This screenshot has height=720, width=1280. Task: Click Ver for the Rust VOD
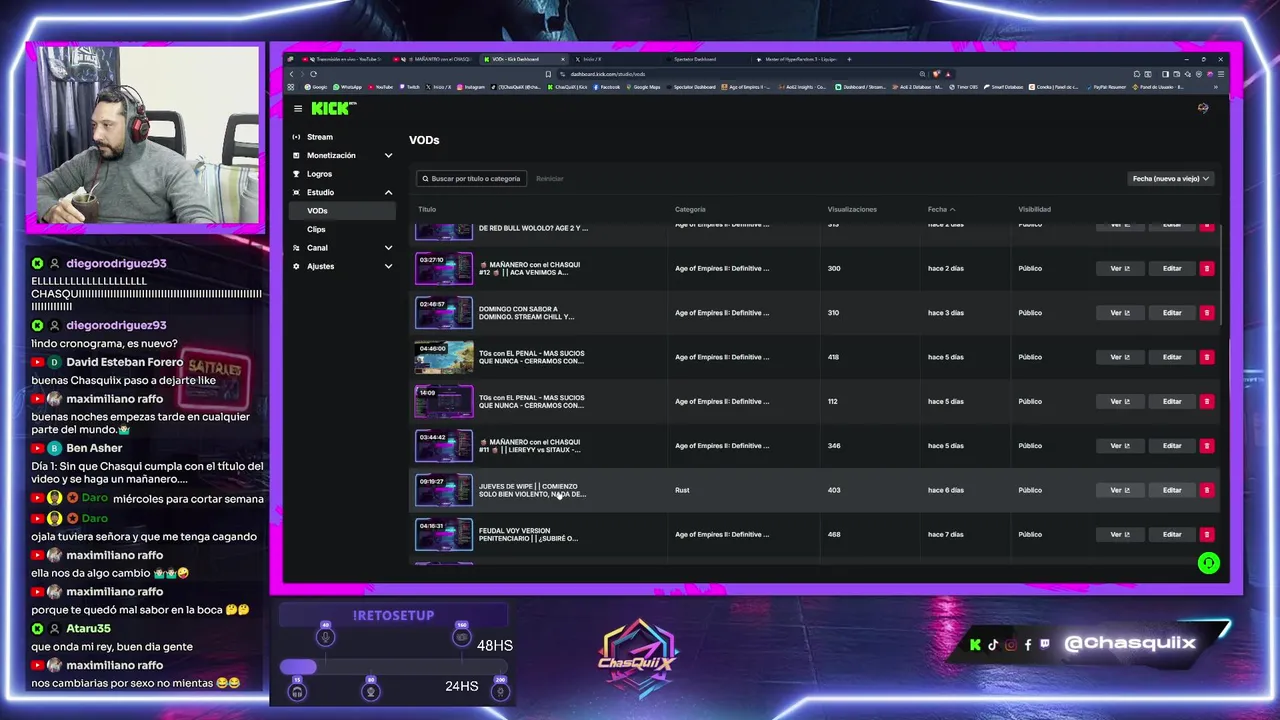click(1119, 490)
